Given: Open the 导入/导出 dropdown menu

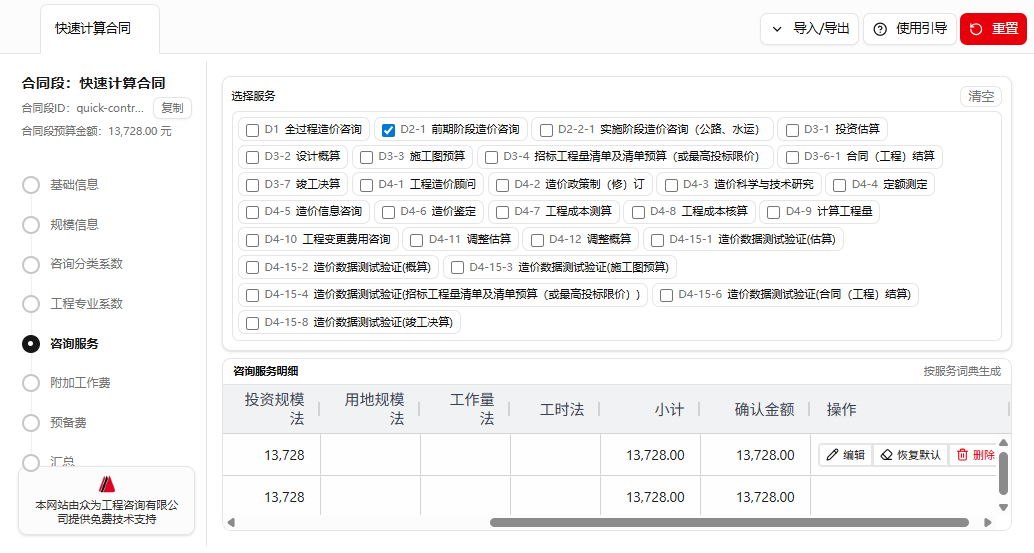Looking at the screenshot, I should click(809, 29).
